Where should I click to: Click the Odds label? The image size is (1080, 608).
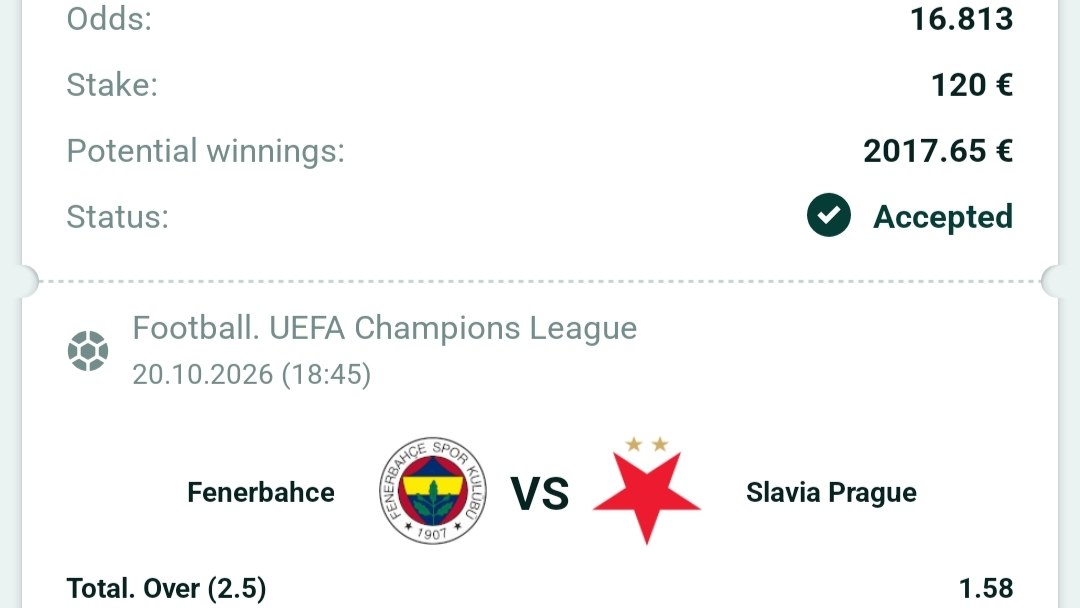point(109,19)
